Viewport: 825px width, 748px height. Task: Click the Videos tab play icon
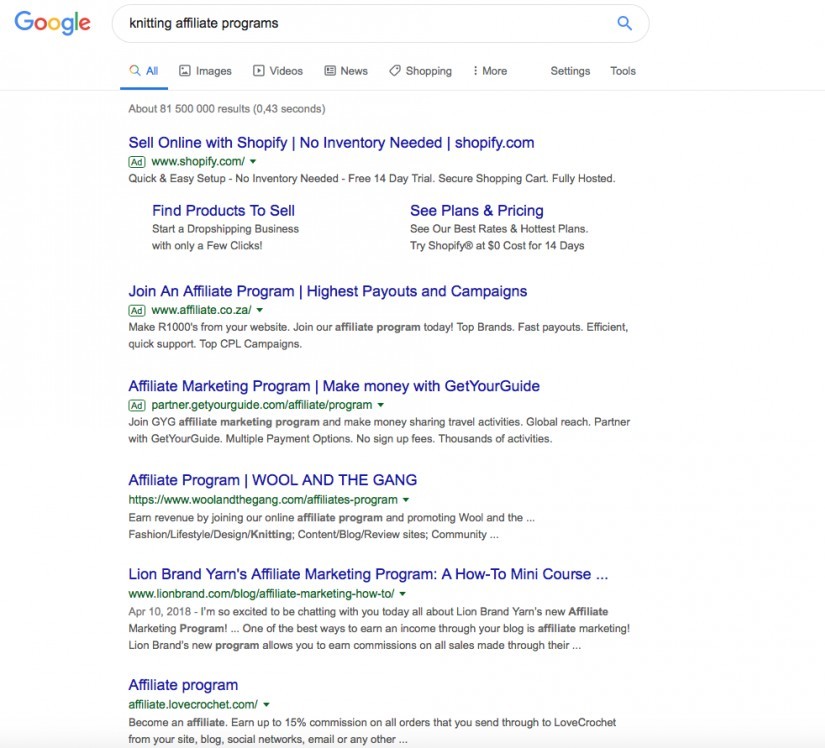[258, 70]
